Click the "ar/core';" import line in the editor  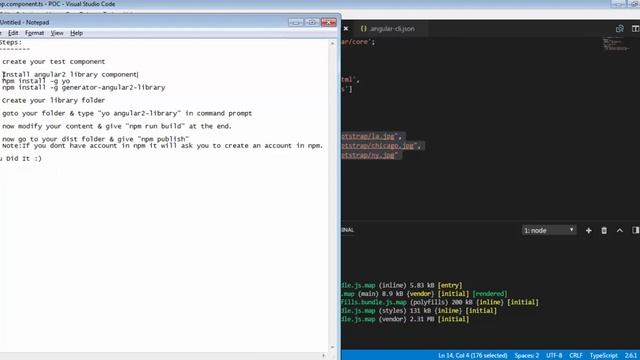click(358, 42)
